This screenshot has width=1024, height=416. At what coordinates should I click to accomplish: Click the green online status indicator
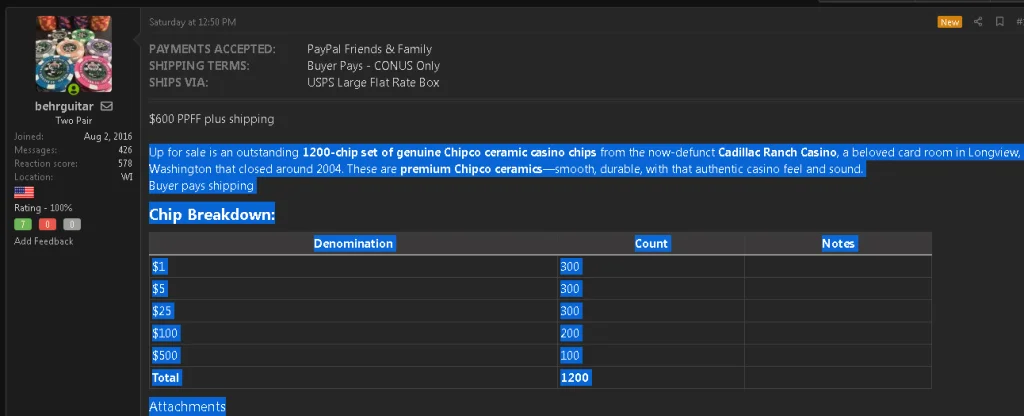pos(74,89)
